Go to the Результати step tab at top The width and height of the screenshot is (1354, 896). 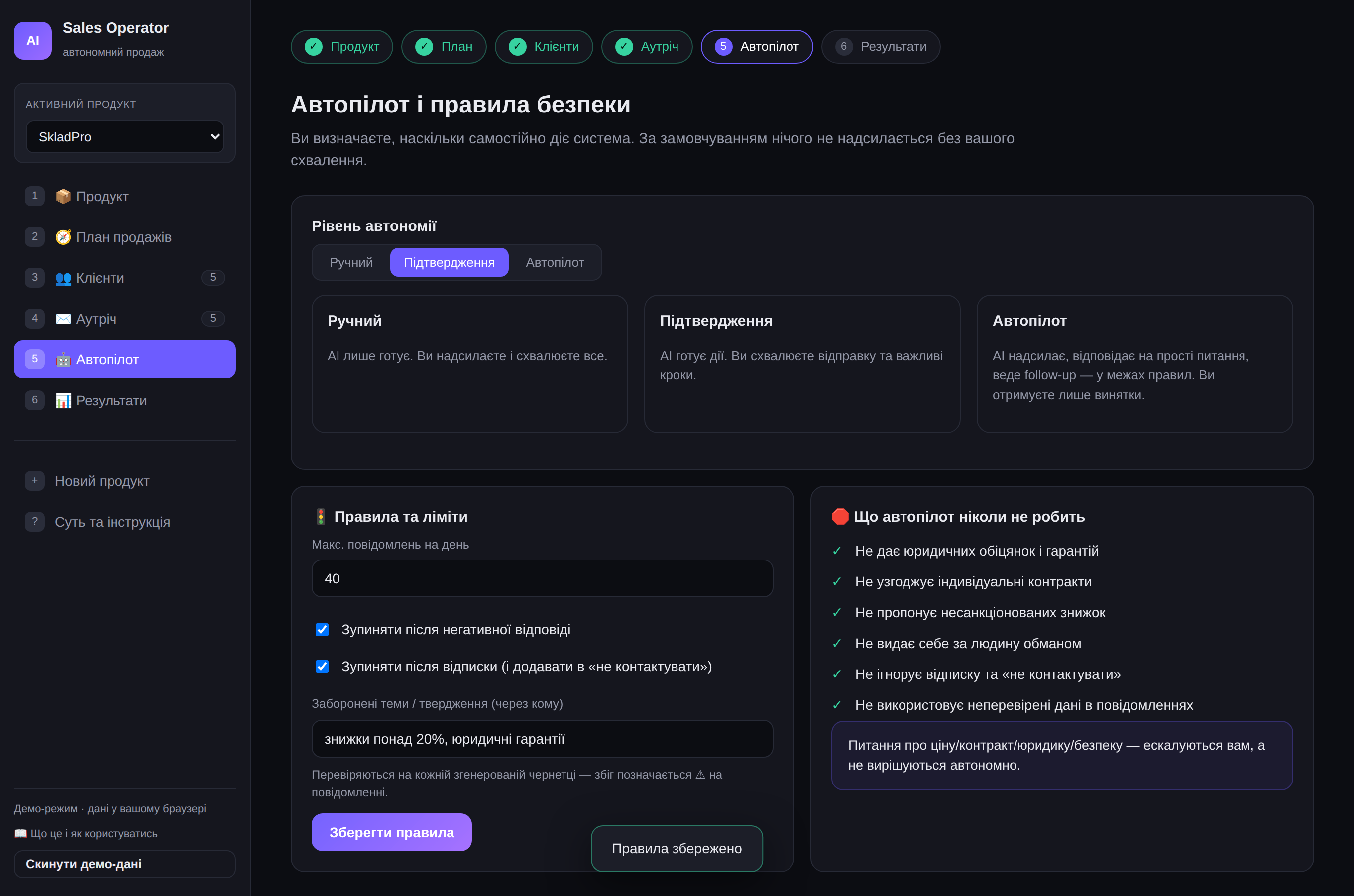[x=881, y=47]
